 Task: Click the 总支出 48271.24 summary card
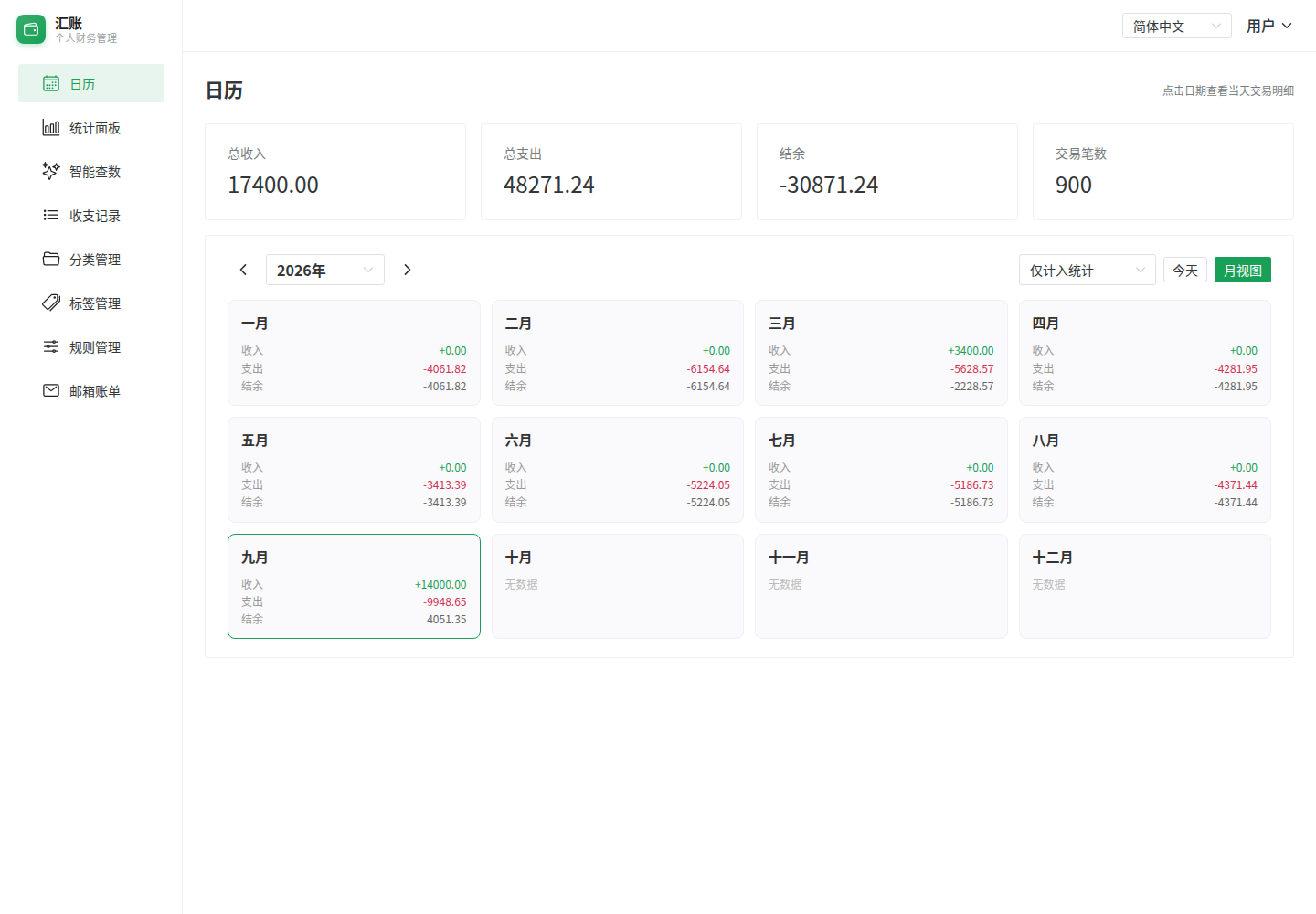[x=611, y=172]
